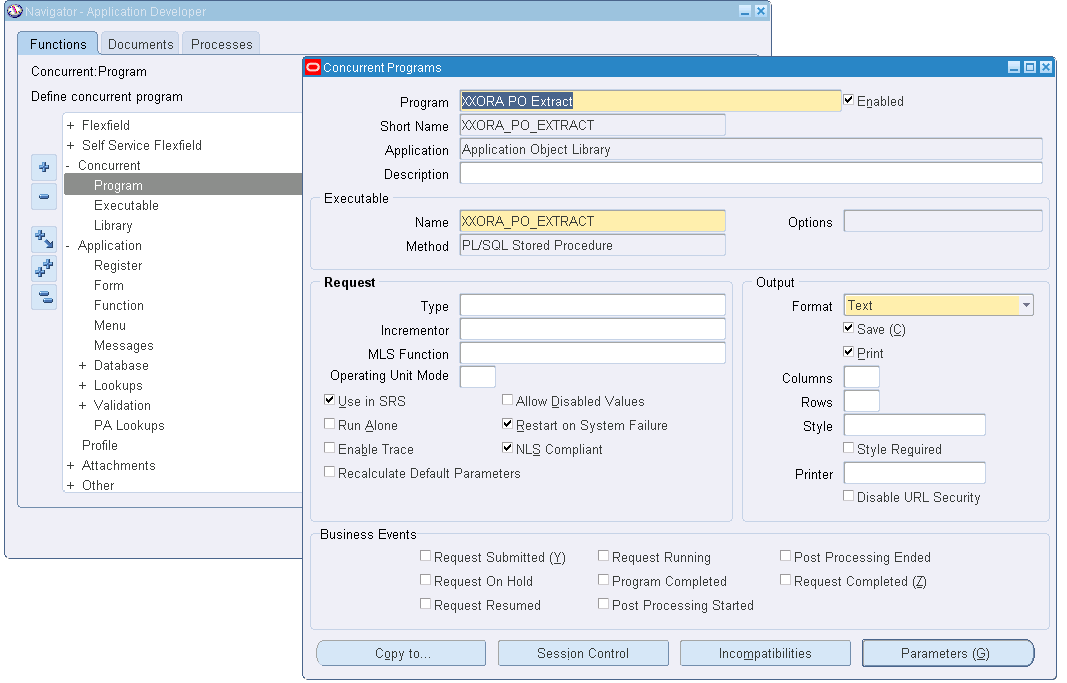Viewport: 1067px width, 683px height.
Task: Uncheck the Enabled checkbox
Action: click(x=849, y=100)
